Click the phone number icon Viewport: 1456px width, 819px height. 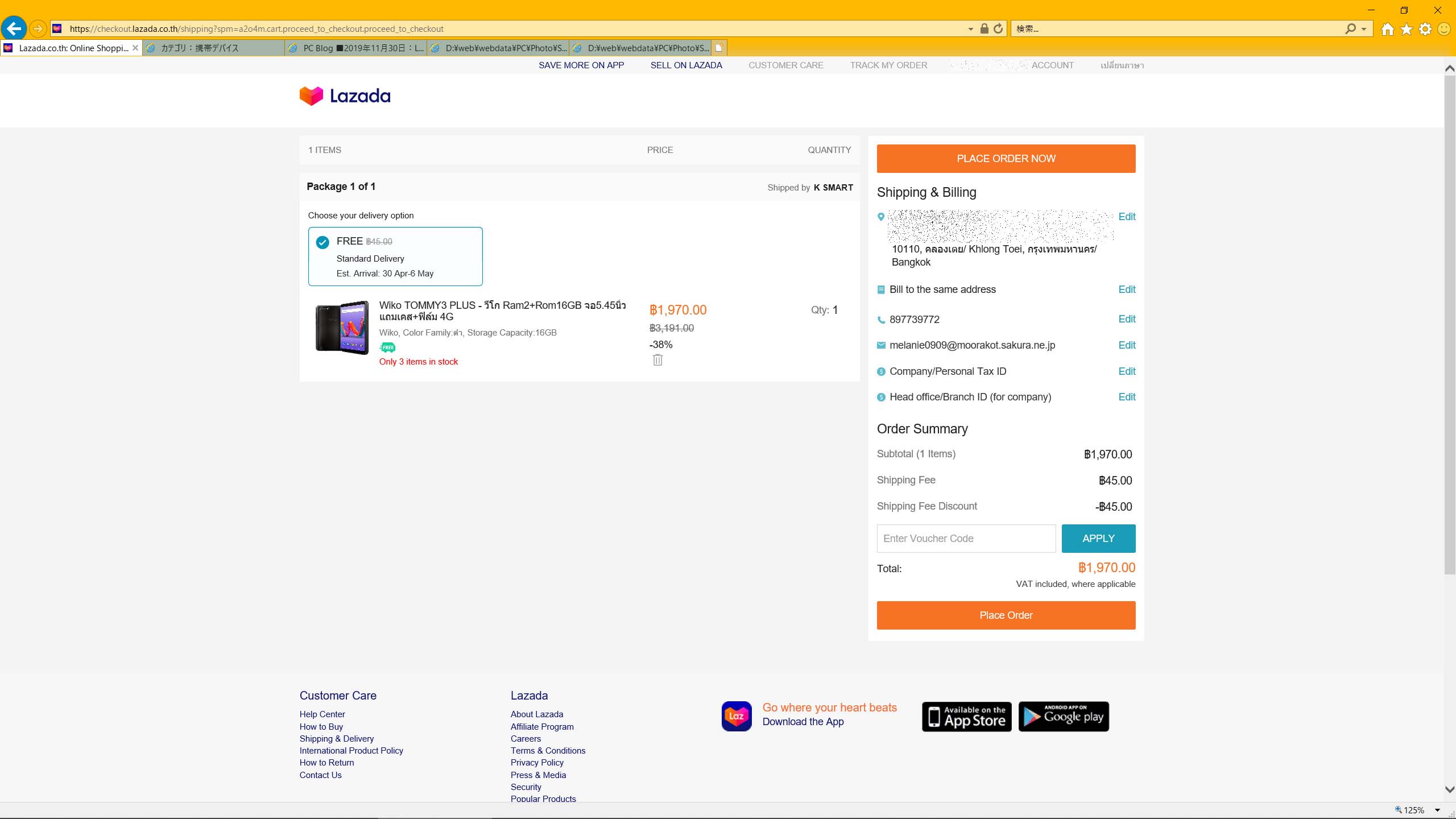(881, 320)
